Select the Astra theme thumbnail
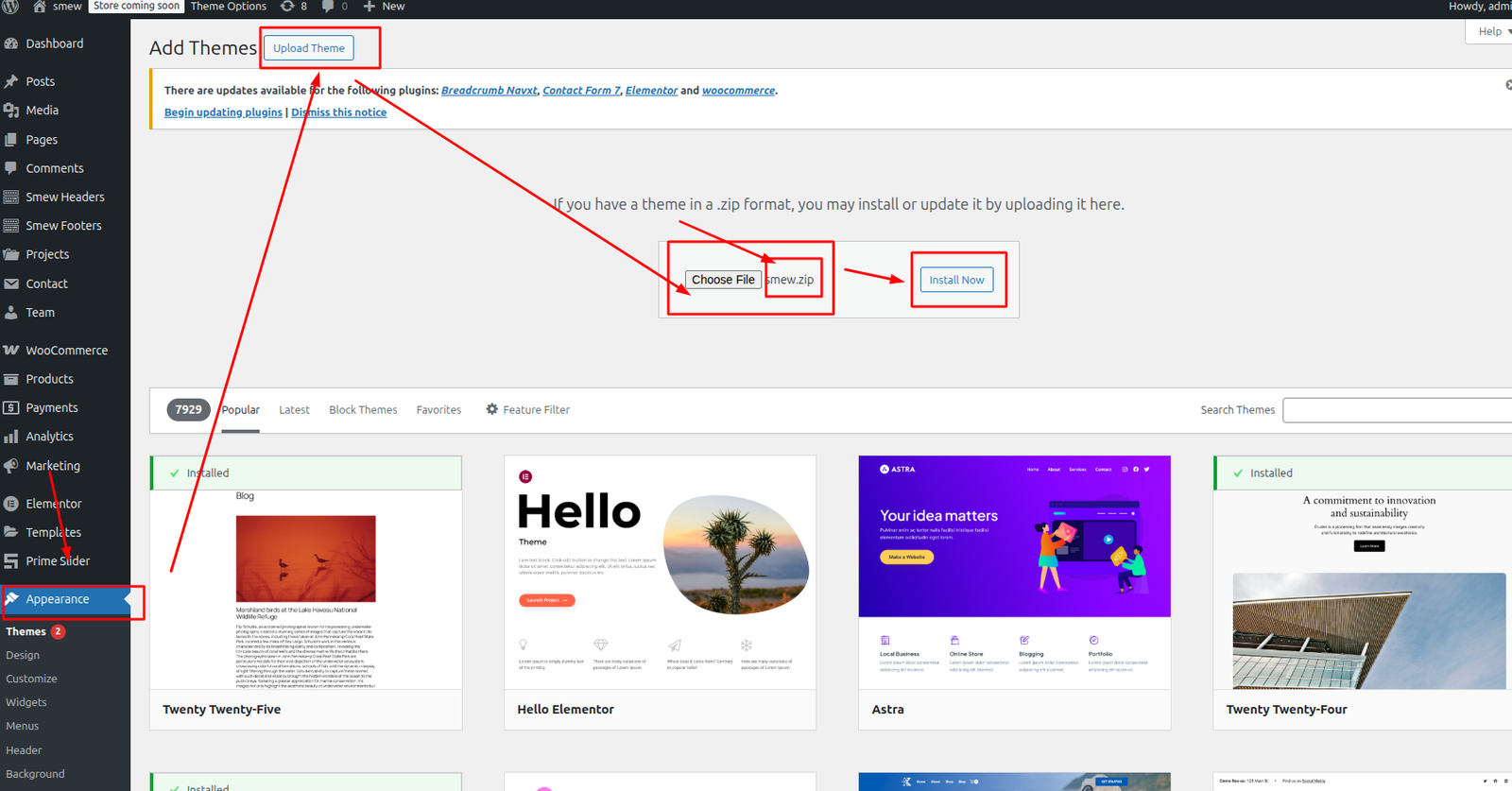 (1014, 572)
